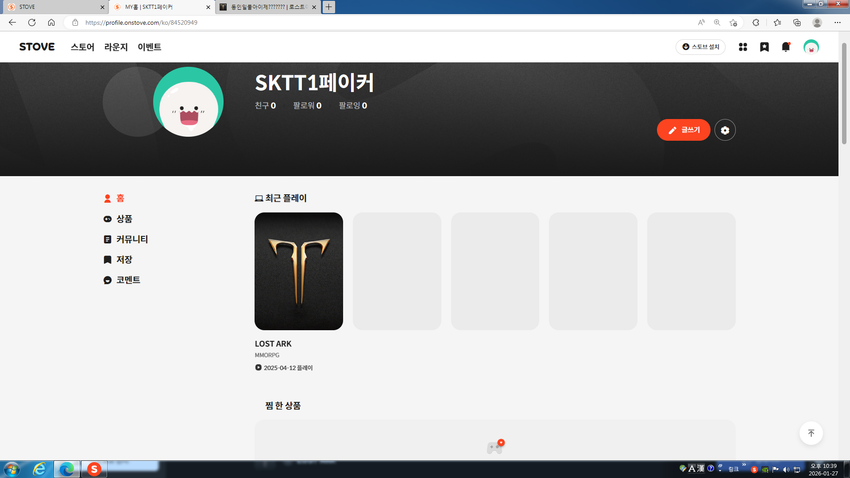Click the scroll-to-top arrow button
This screenshot has width=850, height=478.
[x=811, y=433]
